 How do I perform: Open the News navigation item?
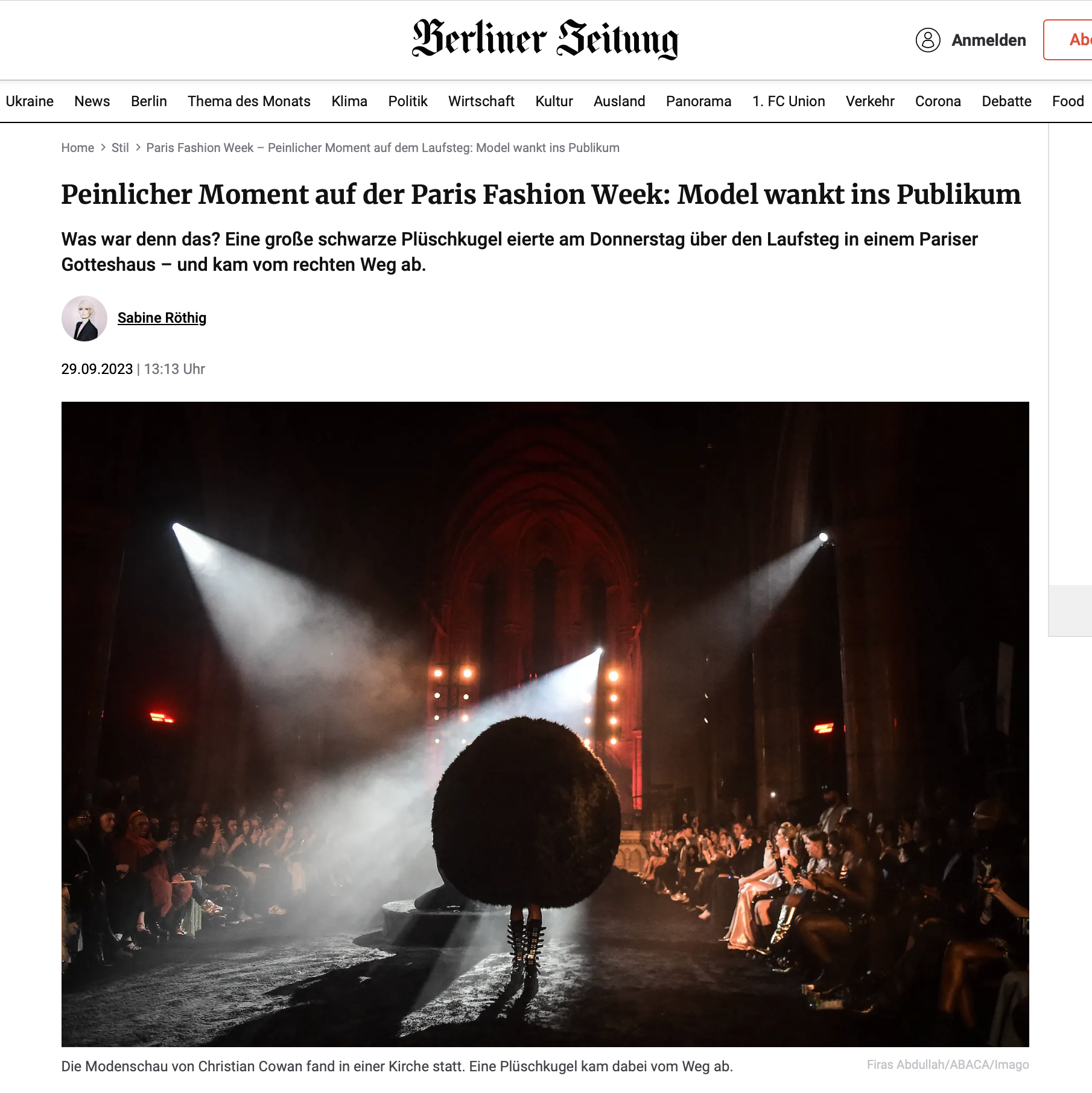(92, 101)
